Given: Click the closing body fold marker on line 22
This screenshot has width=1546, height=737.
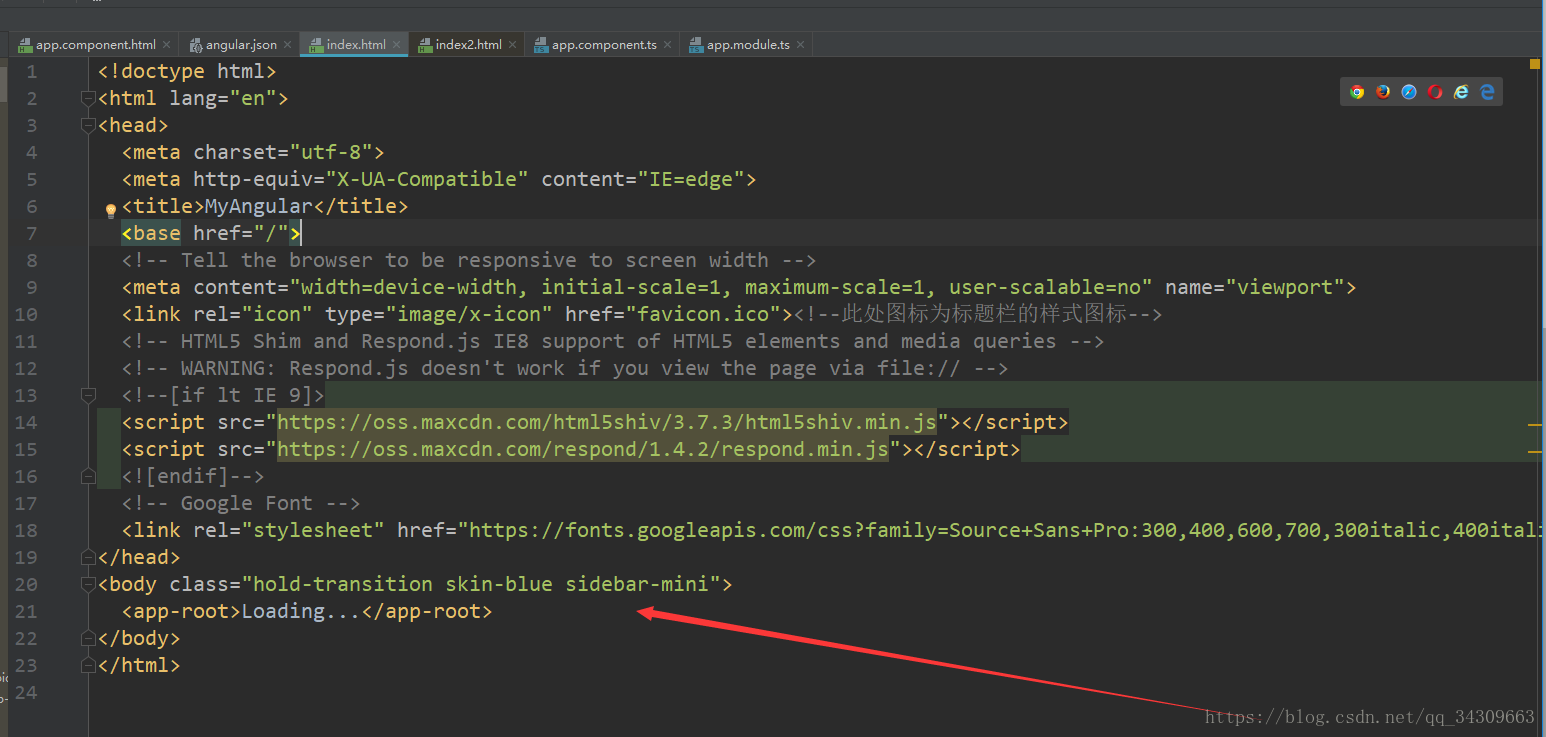Looking at the screenshot, I should point(88,638).
